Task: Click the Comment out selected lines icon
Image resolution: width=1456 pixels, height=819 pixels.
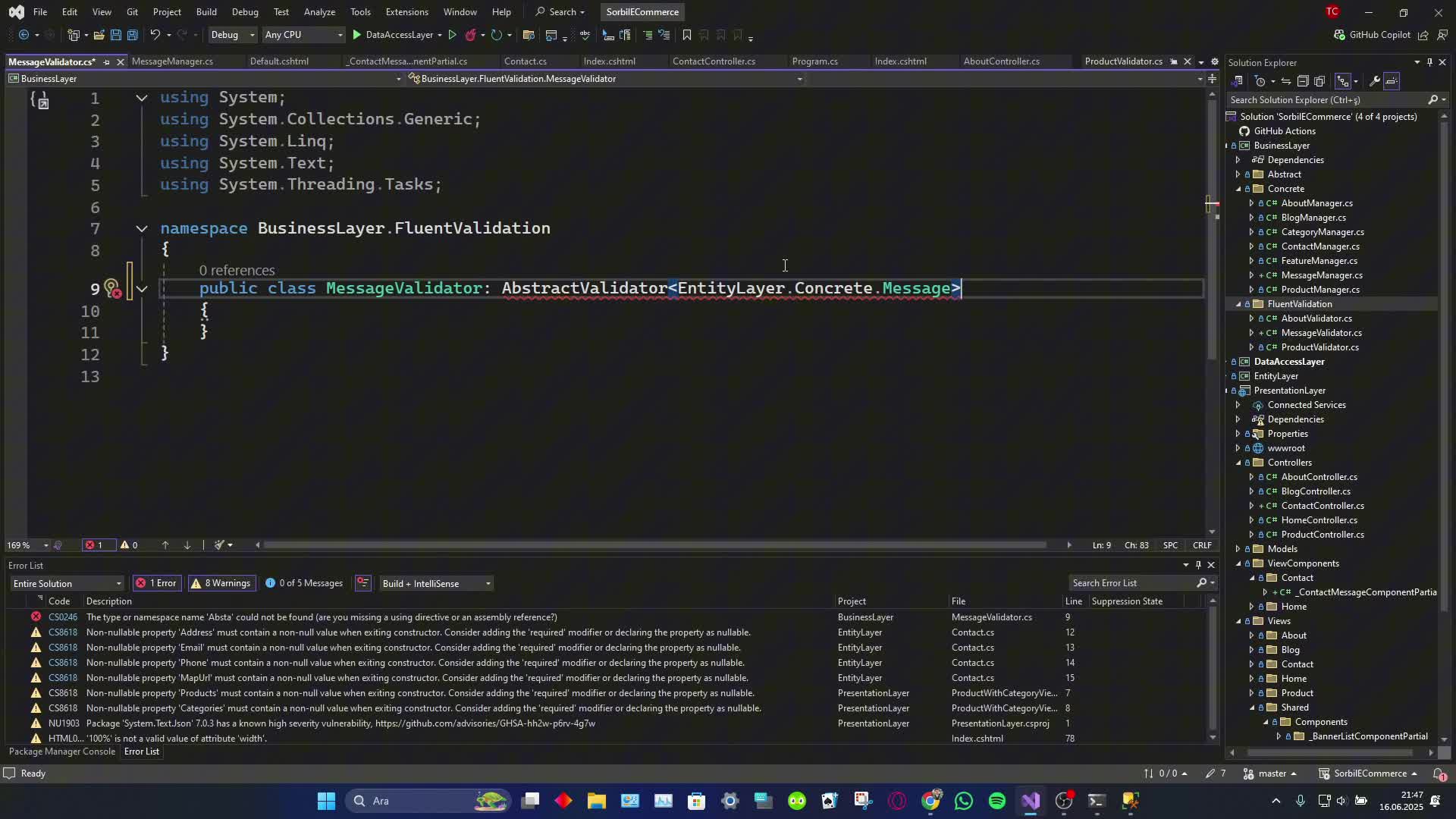Action: [x=647, y=35]
